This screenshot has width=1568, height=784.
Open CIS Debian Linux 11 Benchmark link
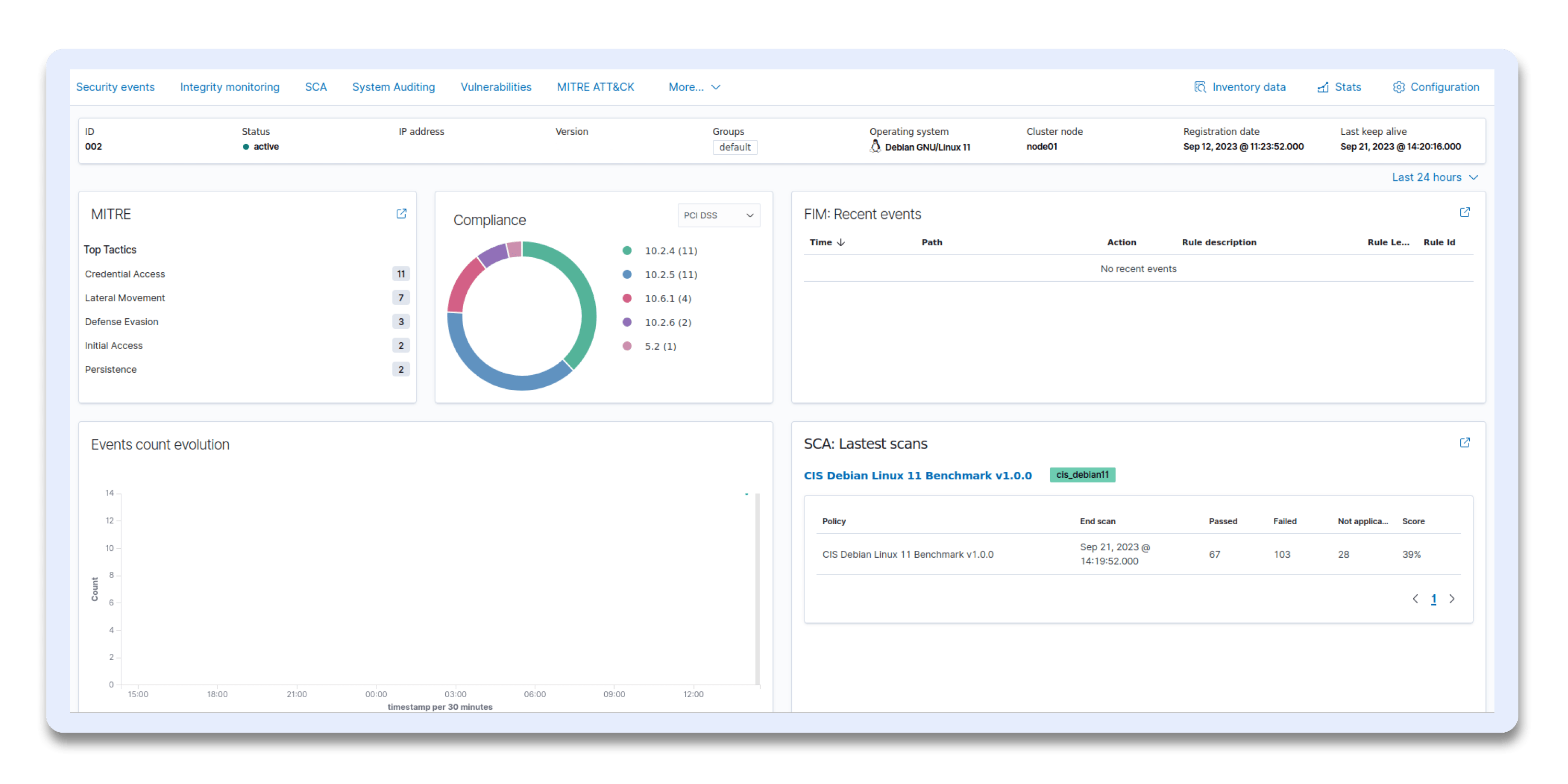tap(917, 476)
